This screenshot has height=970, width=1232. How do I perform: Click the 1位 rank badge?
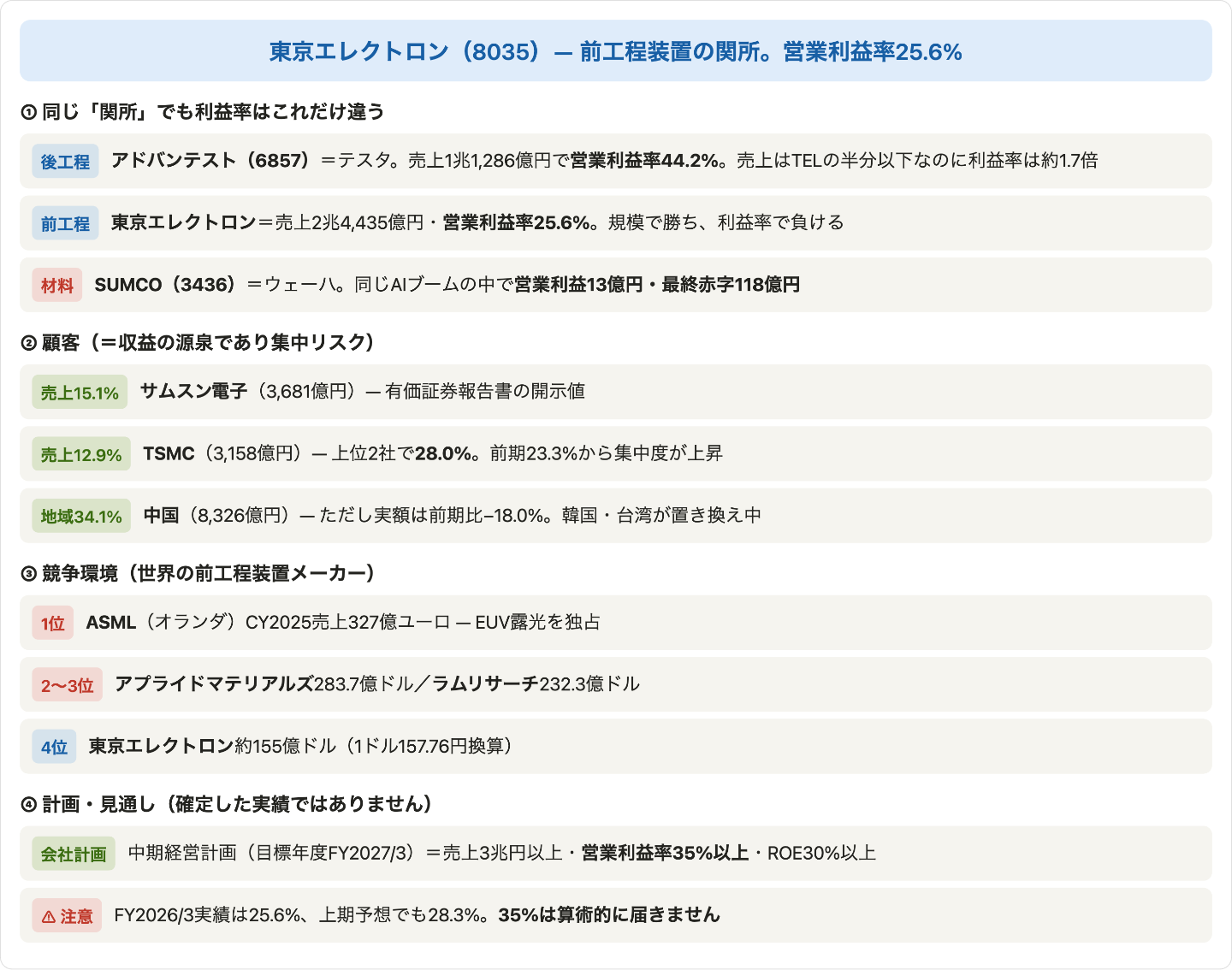[53, 623]
